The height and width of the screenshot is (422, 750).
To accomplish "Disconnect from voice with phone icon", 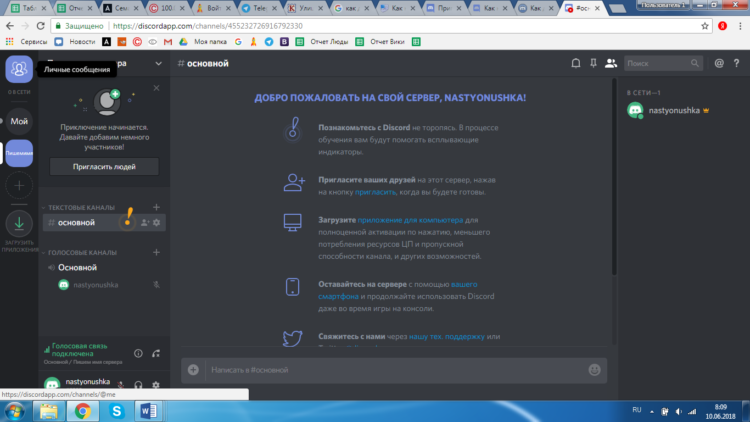I will [156, 354].
